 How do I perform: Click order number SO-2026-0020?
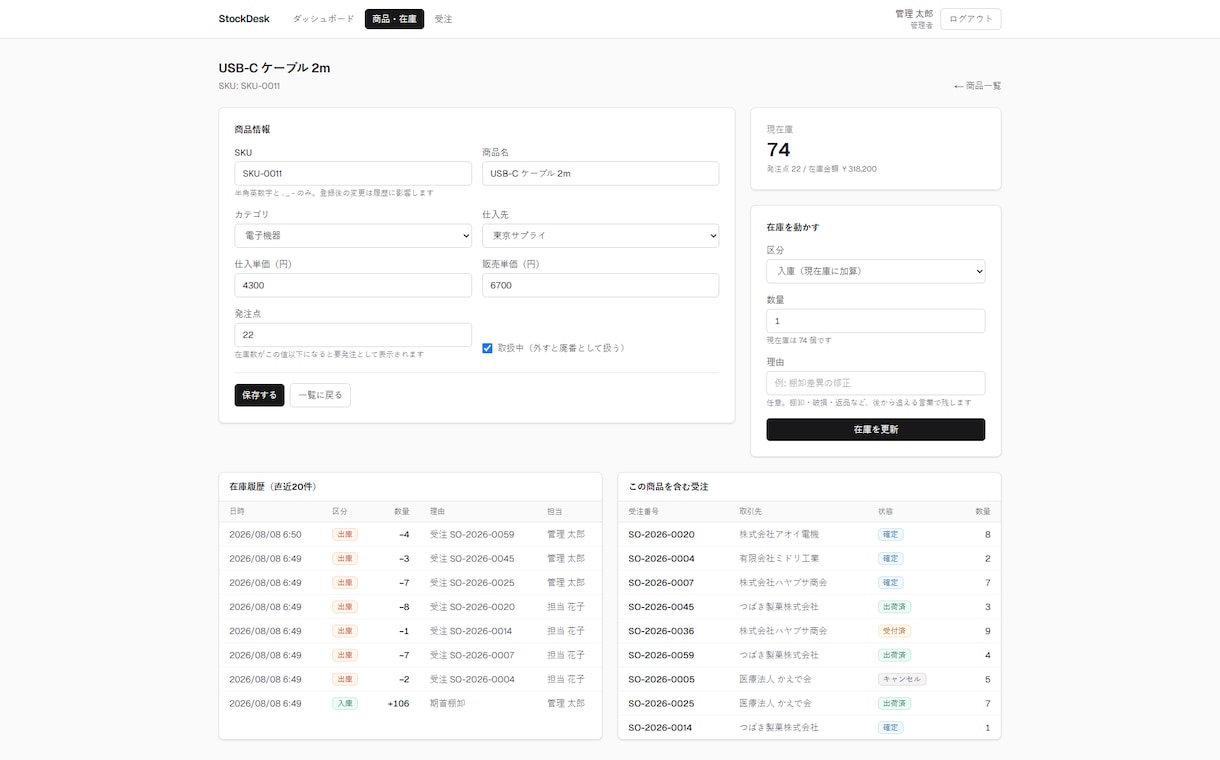[661, 535]
